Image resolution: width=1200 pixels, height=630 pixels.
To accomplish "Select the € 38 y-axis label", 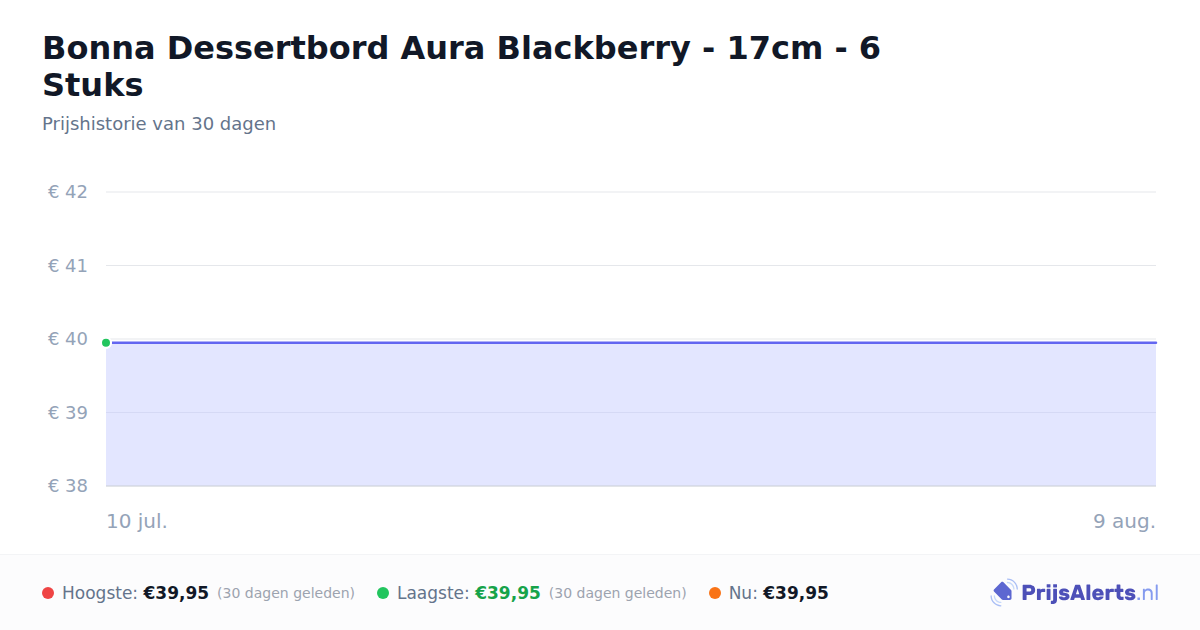I will pos(68,486).
